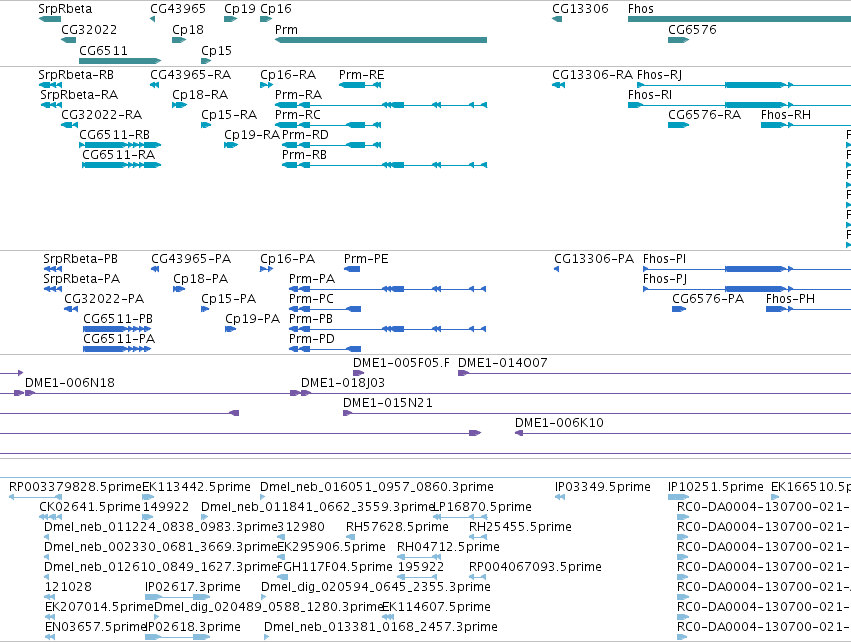Open transcript 'Prm-RE'
The height and width of the screenshot is (642, 851).
pos(361,74)
